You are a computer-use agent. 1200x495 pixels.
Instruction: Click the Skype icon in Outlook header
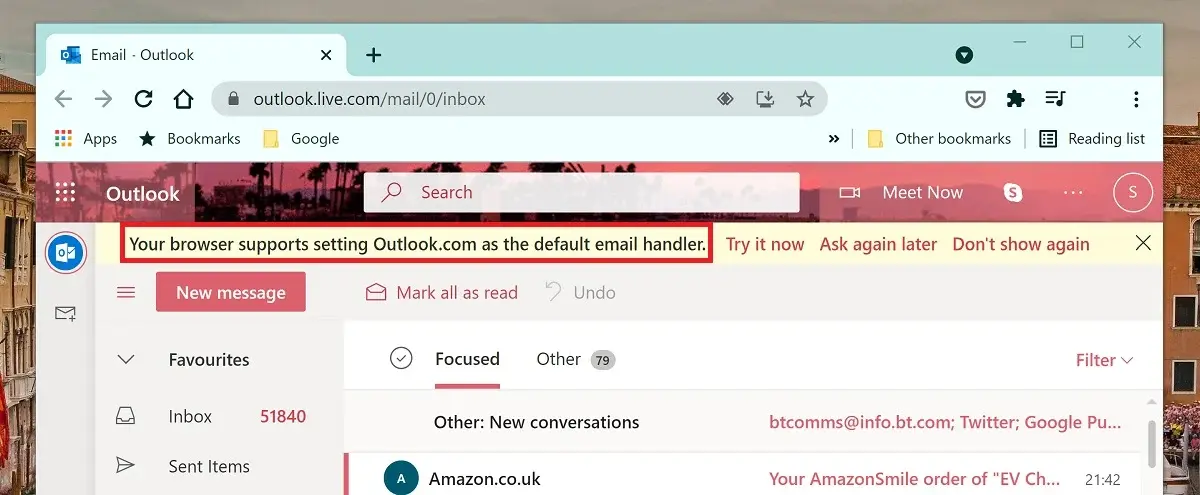point(1013,193)
